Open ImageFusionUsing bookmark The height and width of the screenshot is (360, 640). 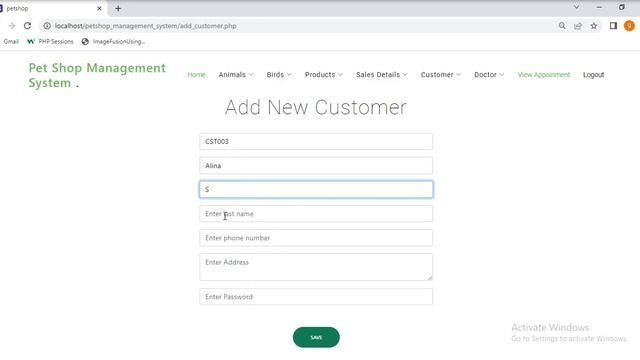click(113, 41)
